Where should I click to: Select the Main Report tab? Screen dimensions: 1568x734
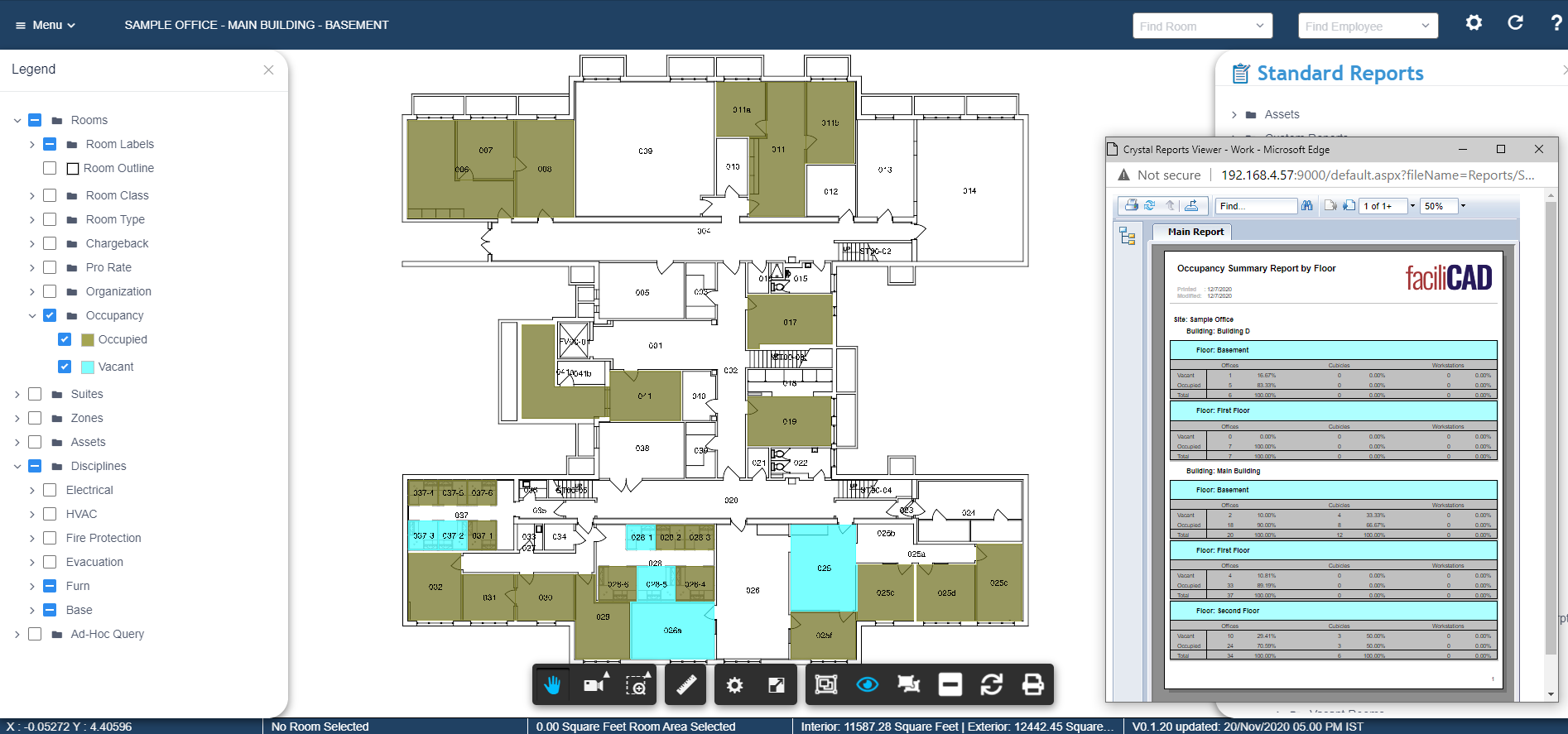tap(1195, 232)
